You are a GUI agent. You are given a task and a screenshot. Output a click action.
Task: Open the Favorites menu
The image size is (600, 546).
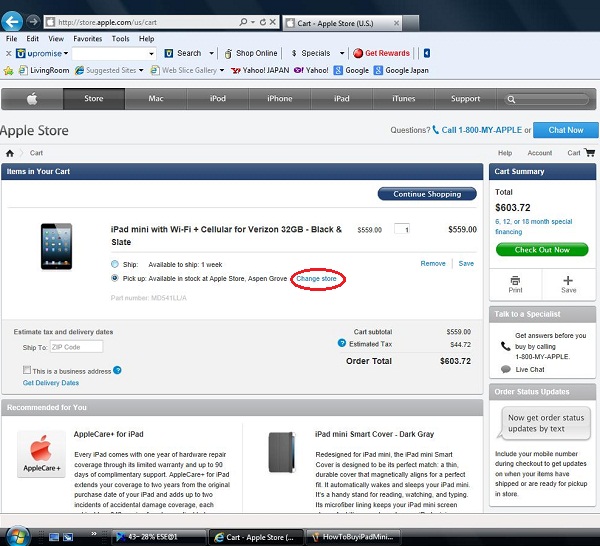tap(88, 39)
